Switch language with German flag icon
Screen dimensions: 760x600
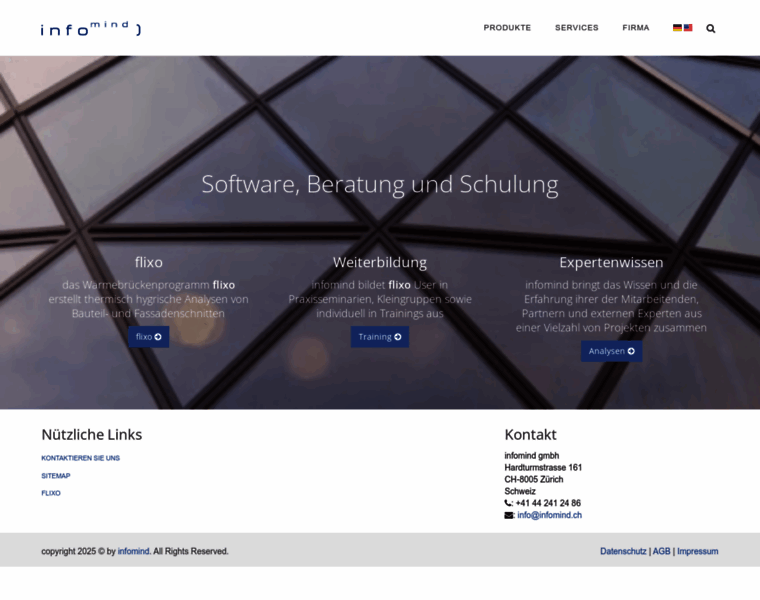tap(677, 28)
